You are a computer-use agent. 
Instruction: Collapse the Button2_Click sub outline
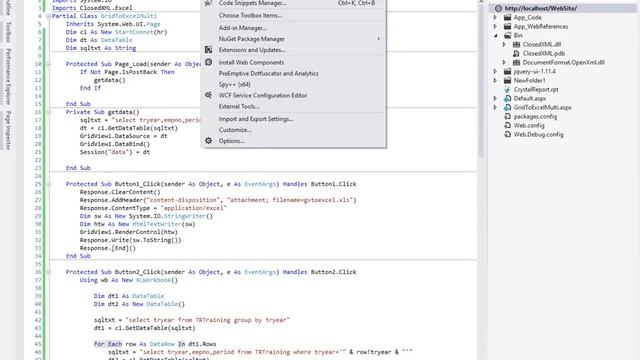[x=48, y=272]
